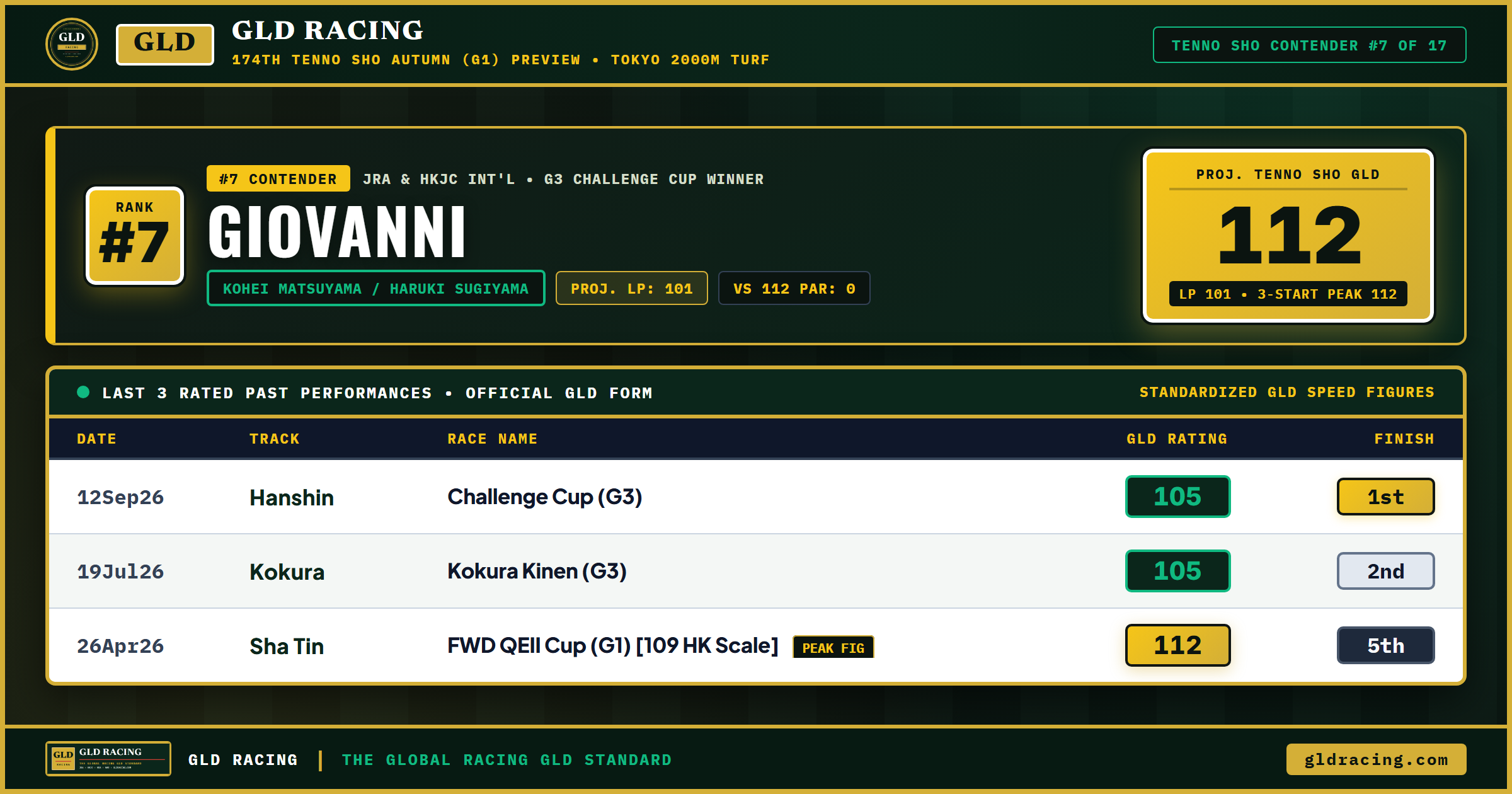Click the 174th Tenno Sho Autumn preview subtitle

(500, 60)
